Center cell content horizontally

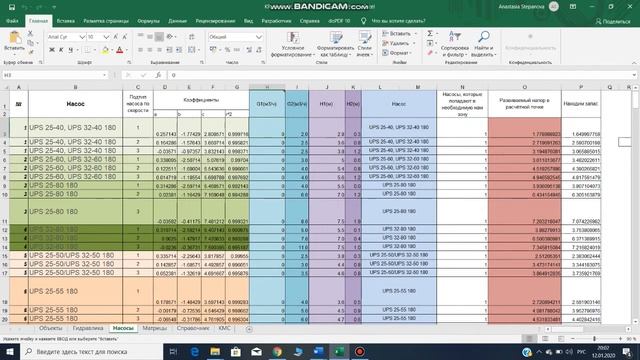point(150,50)
